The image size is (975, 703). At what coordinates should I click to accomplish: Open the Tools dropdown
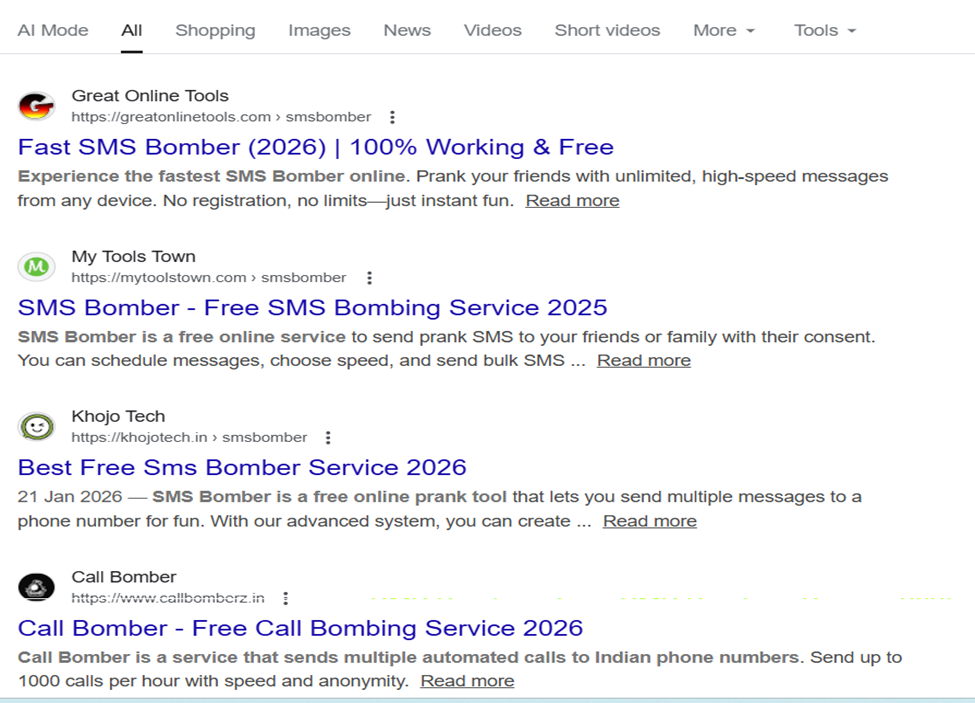click(x=824, y=30)
